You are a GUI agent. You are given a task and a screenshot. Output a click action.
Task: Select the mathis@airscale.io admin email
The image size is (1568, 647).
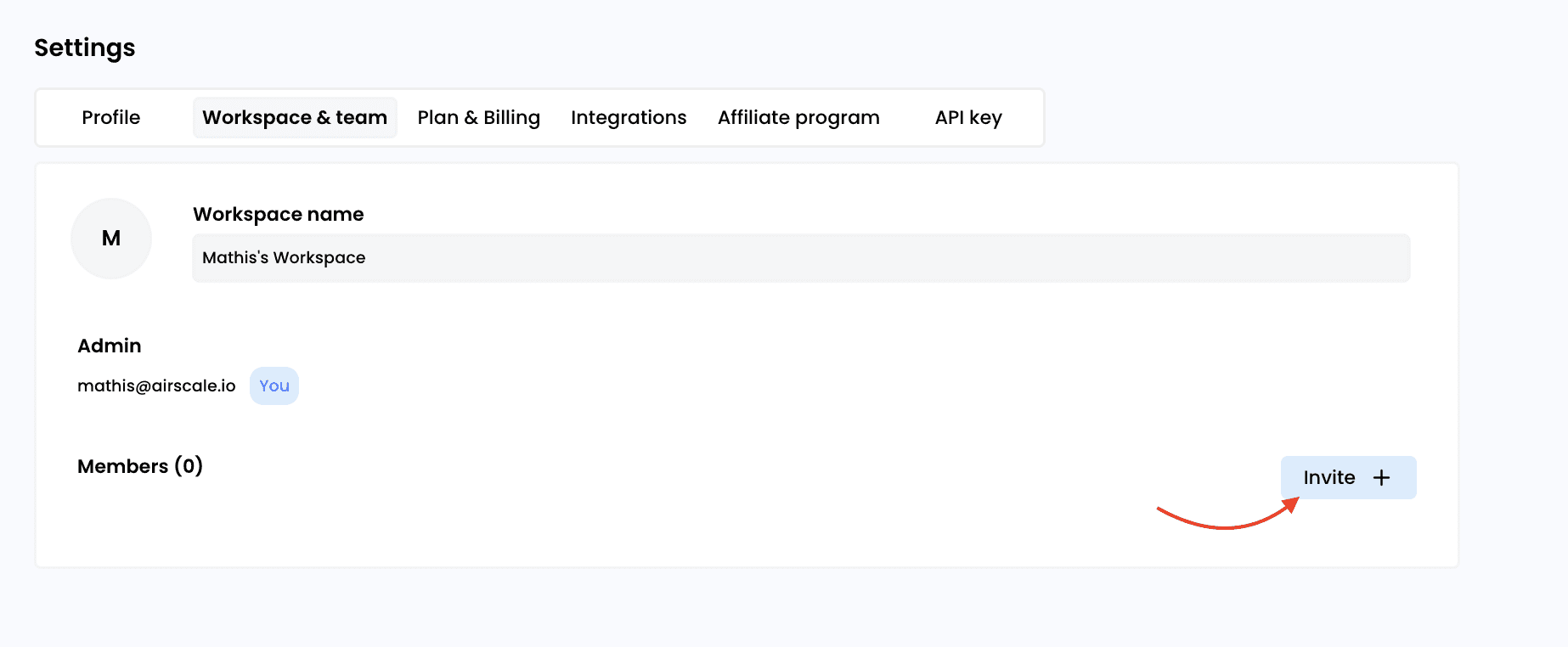156,385
